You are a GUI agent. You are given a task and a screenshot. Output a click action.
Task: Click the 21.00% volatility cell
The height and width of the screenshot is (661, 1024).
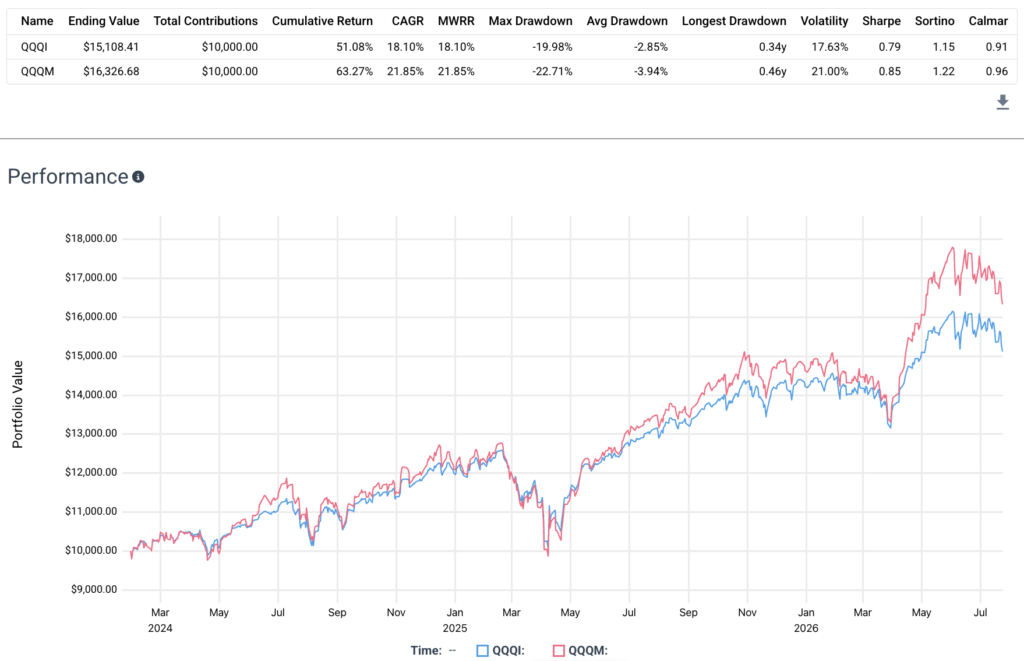coord(829,71)
